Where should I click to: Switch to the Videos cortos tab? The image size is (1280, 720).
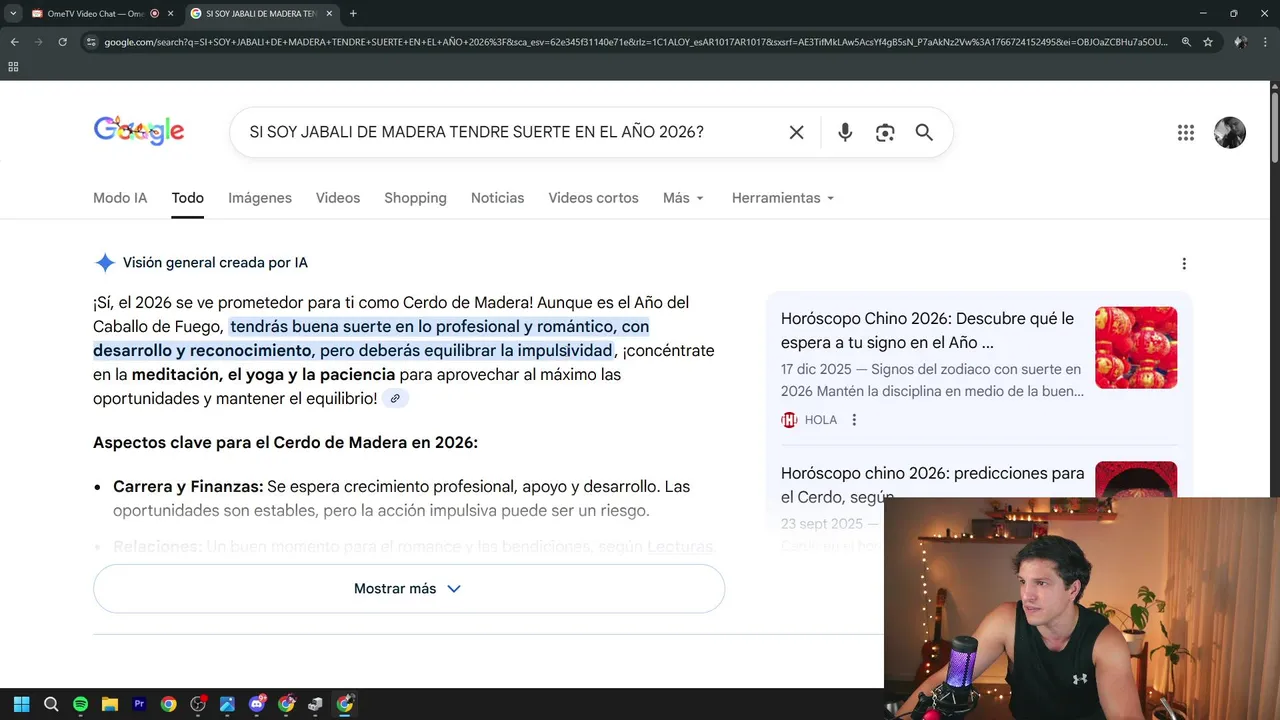593,198
